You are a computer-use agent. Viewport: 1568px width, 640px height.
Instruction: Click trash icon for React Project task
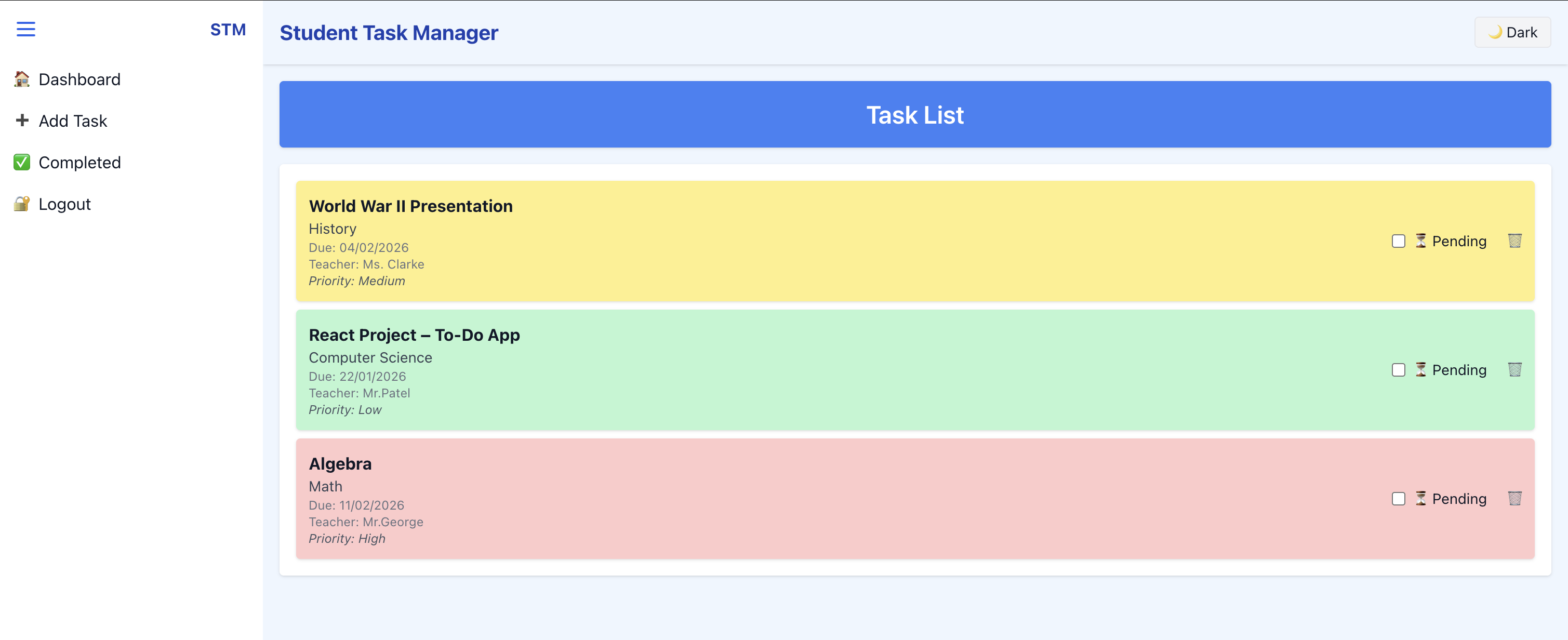1514,370
